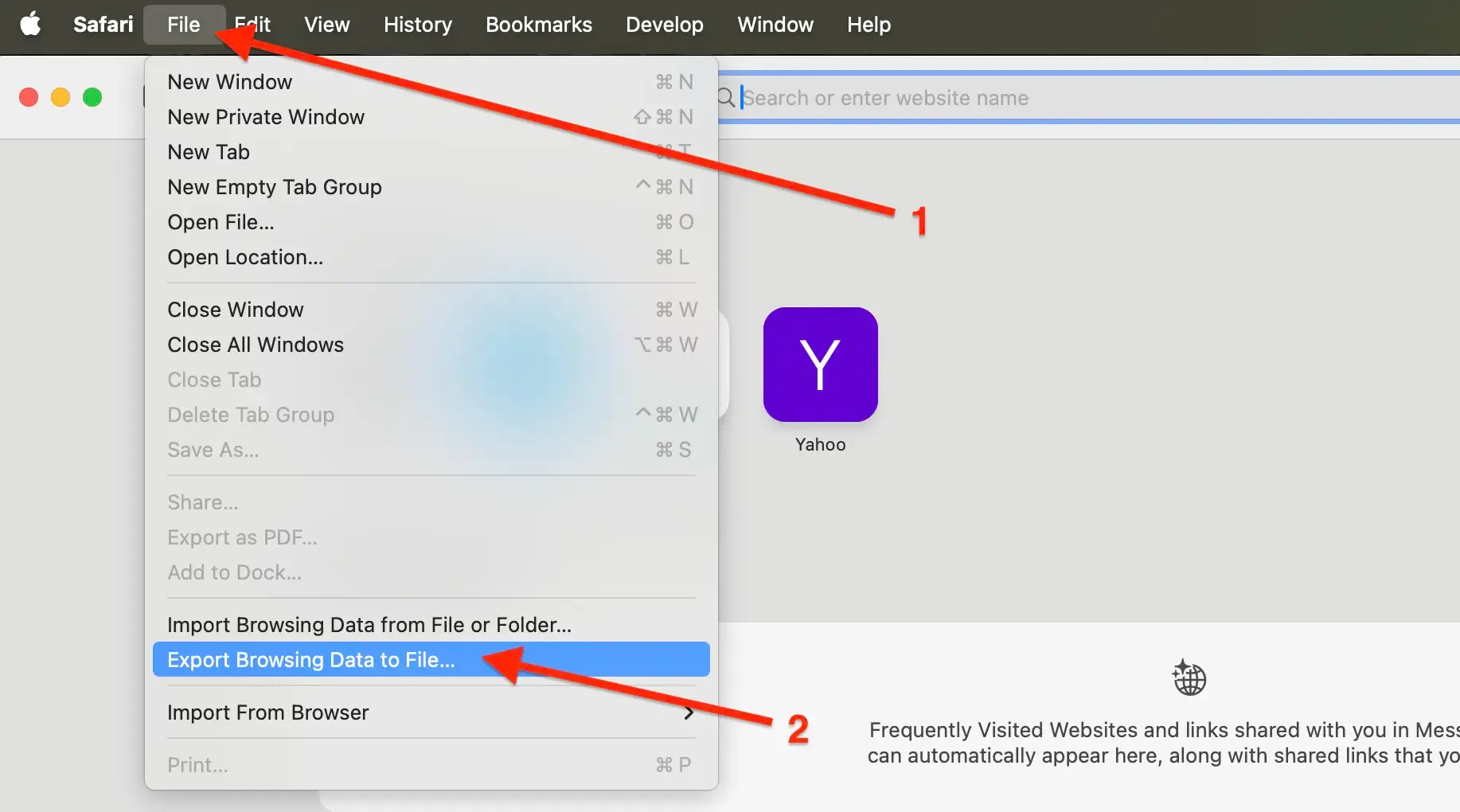Select Close Window
Screen dimensions: 1460x812
point(431,310)
